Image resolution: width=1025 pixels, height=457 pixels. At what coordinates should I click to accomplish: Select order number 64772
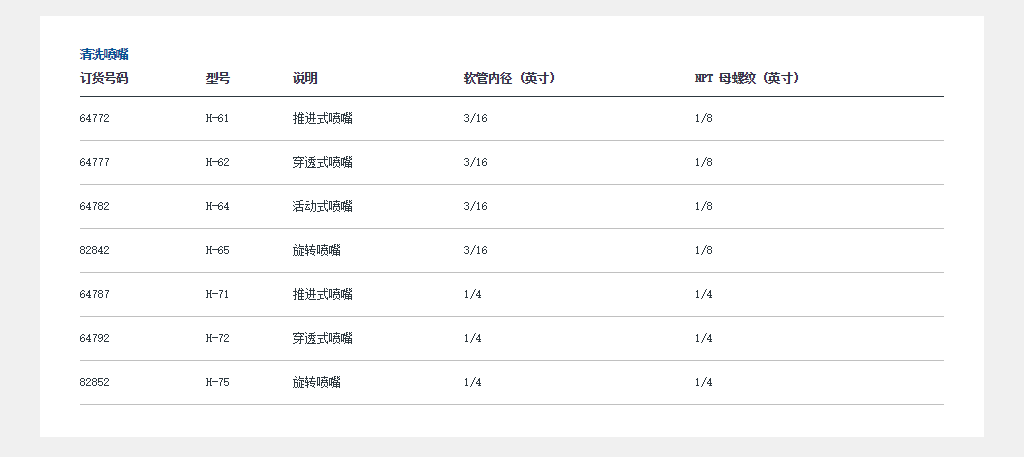click(x=95, y=119)
